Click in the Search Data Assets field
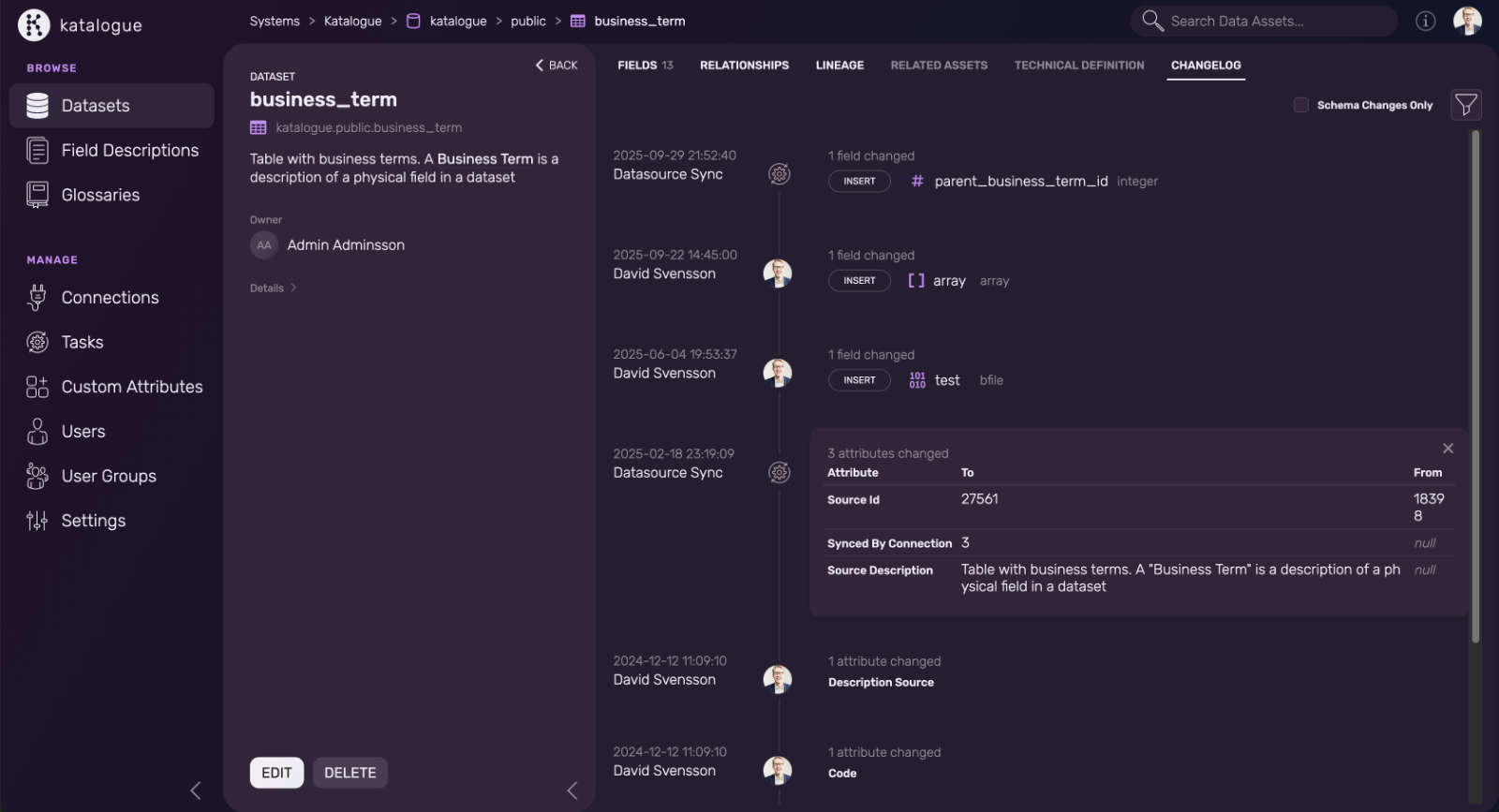 [x=1263, y=21]
